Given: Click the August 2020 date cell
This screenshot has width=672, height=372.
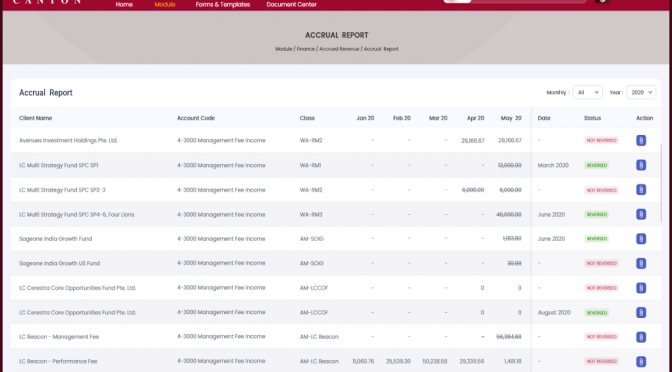Looking at the screenshot, I should coord(554,312).
